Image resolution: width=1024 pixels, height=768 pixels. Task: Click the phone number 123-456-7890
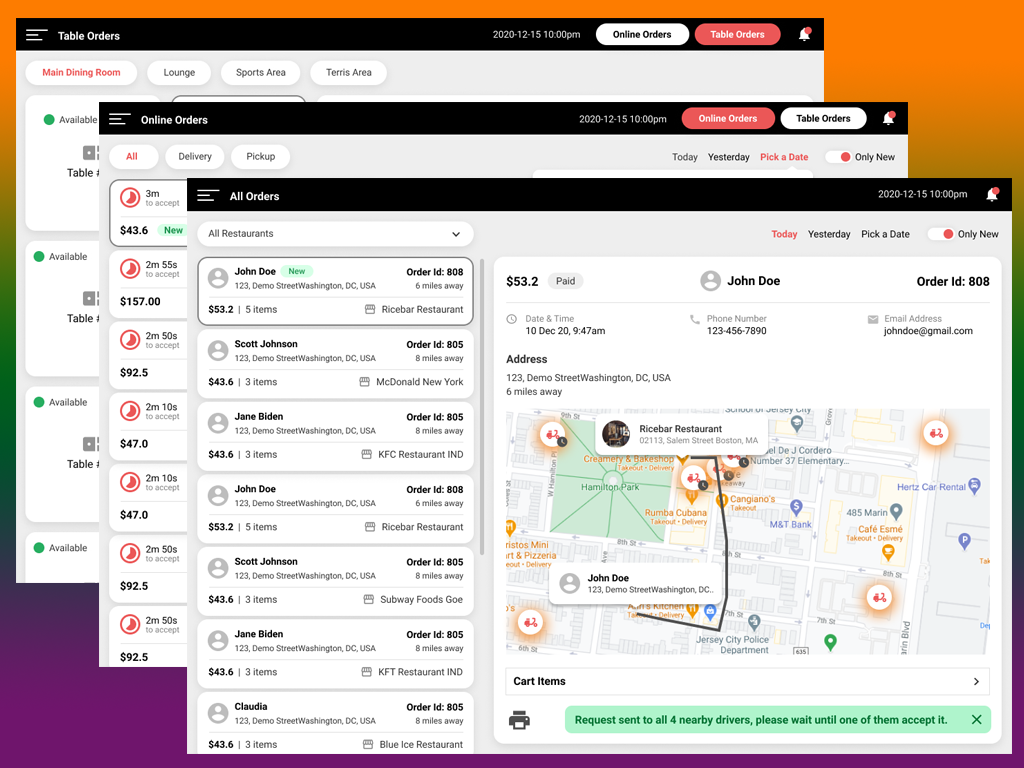click(737, 331)
